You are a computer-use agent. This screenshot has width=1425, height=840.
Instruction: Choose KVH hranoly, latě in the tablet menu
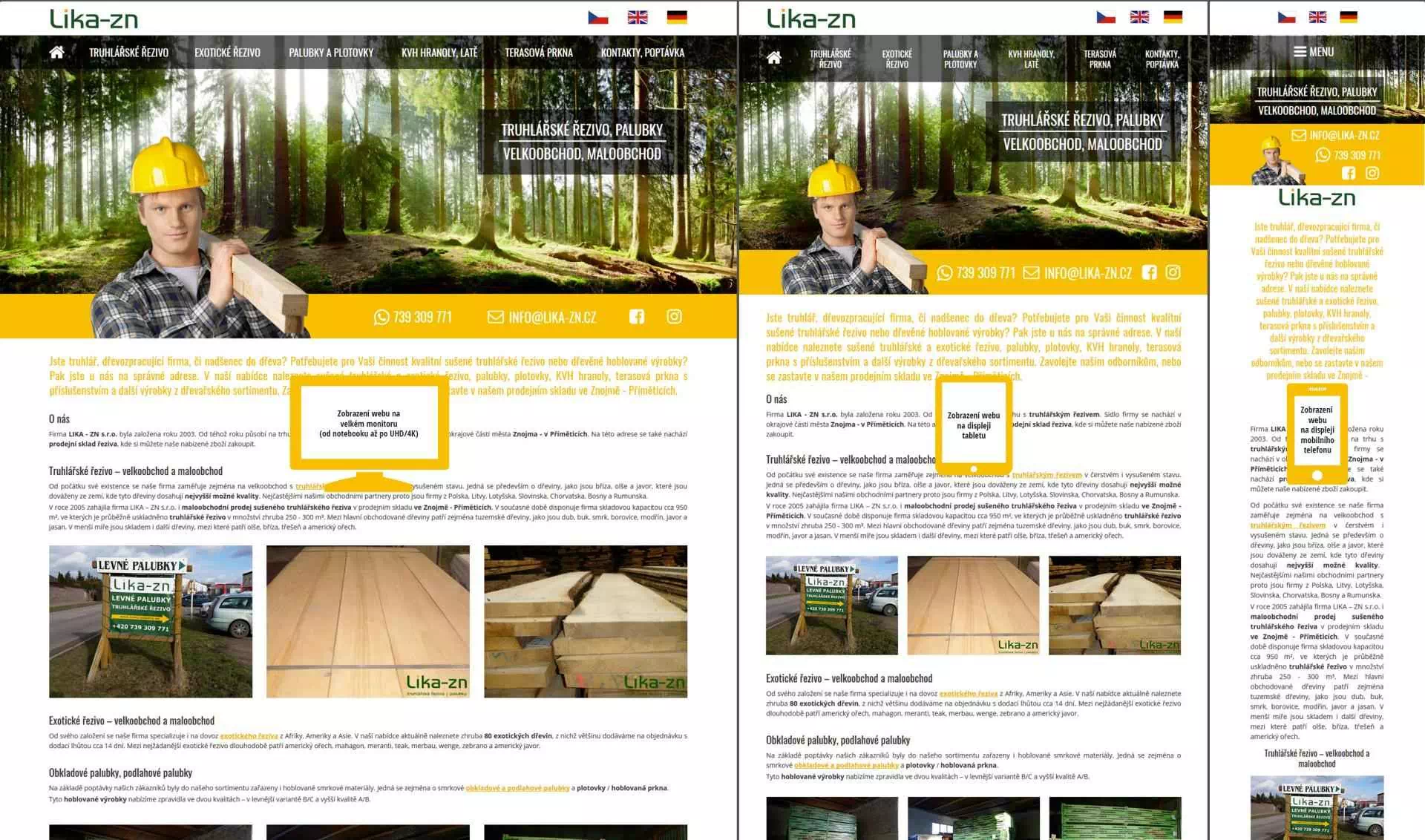(1032, 59)
